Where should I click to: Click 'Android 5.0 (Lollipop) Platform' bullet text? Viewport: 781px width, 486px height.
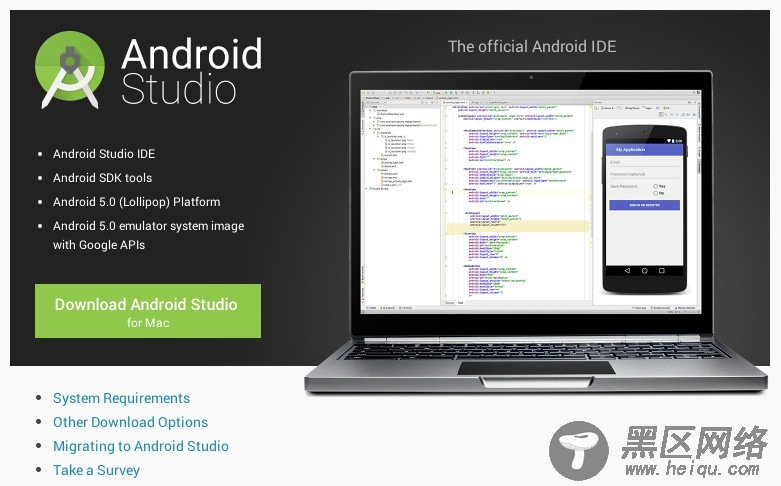click(x=136, y=202)
